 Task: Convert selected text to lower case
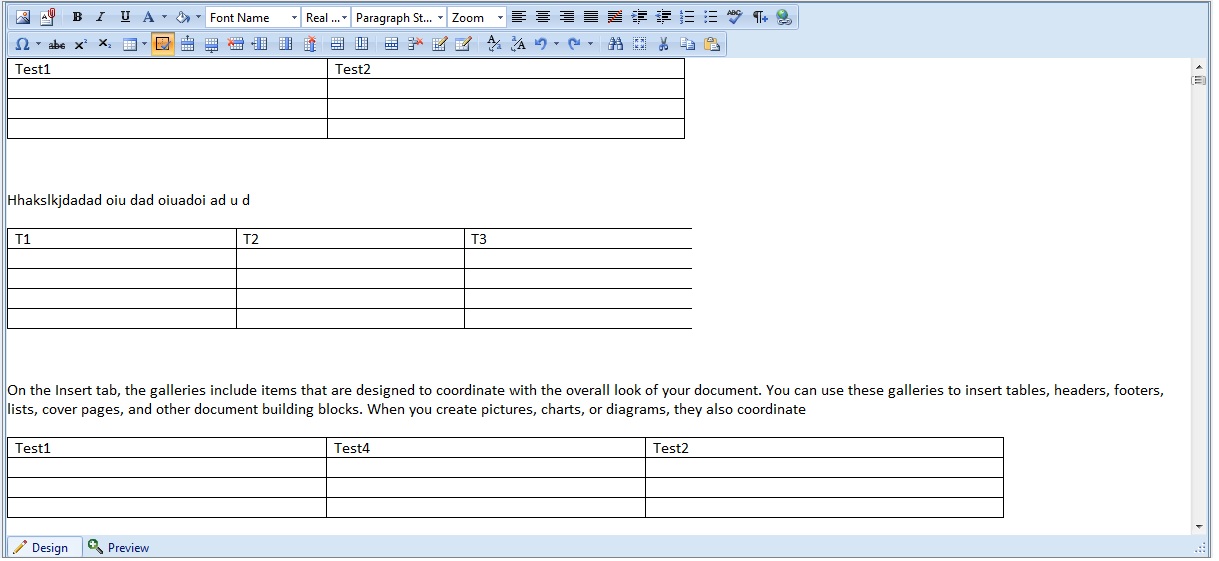[494, 44]
